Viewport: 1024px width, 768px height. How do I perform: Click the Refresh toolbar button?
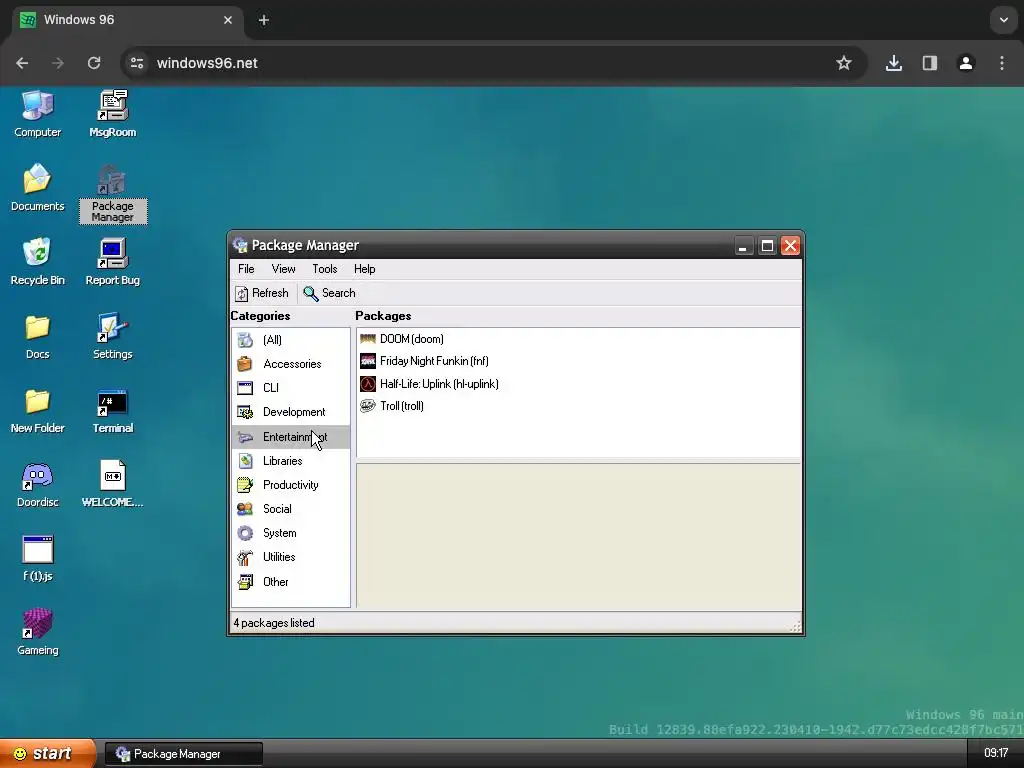pyautogui.click(x=262, y=293)
